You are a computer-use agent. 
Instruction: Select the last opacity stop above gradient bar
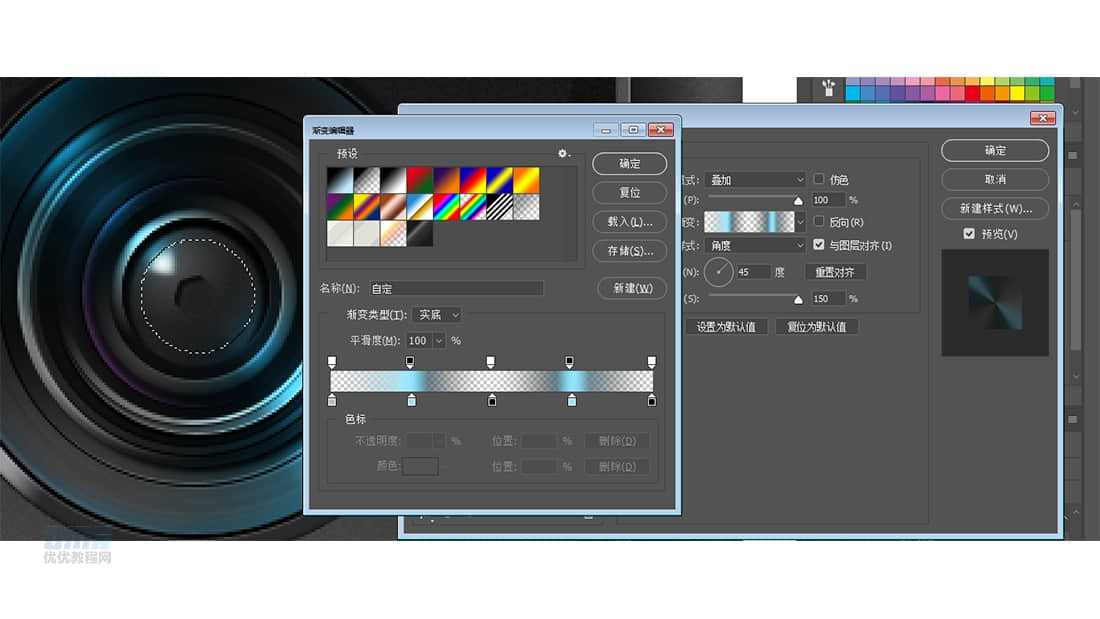point(652,362)
